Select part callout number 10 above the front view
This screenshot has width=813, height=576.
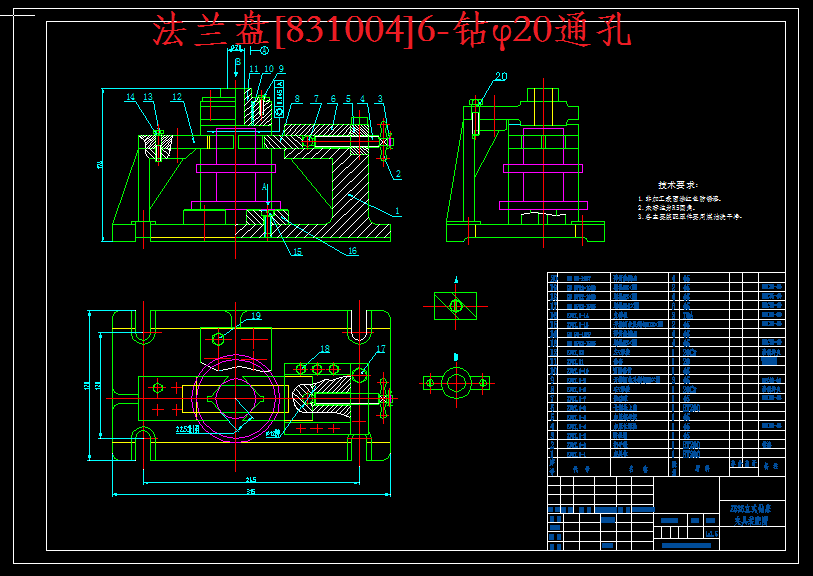[269, 68]
